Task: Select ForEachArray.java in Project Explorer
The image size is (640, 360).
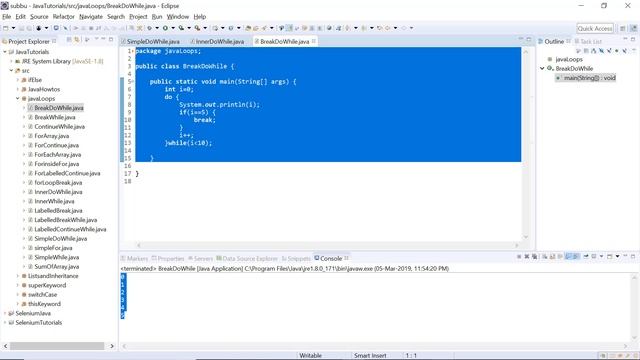Action: (x=58, y=155)
